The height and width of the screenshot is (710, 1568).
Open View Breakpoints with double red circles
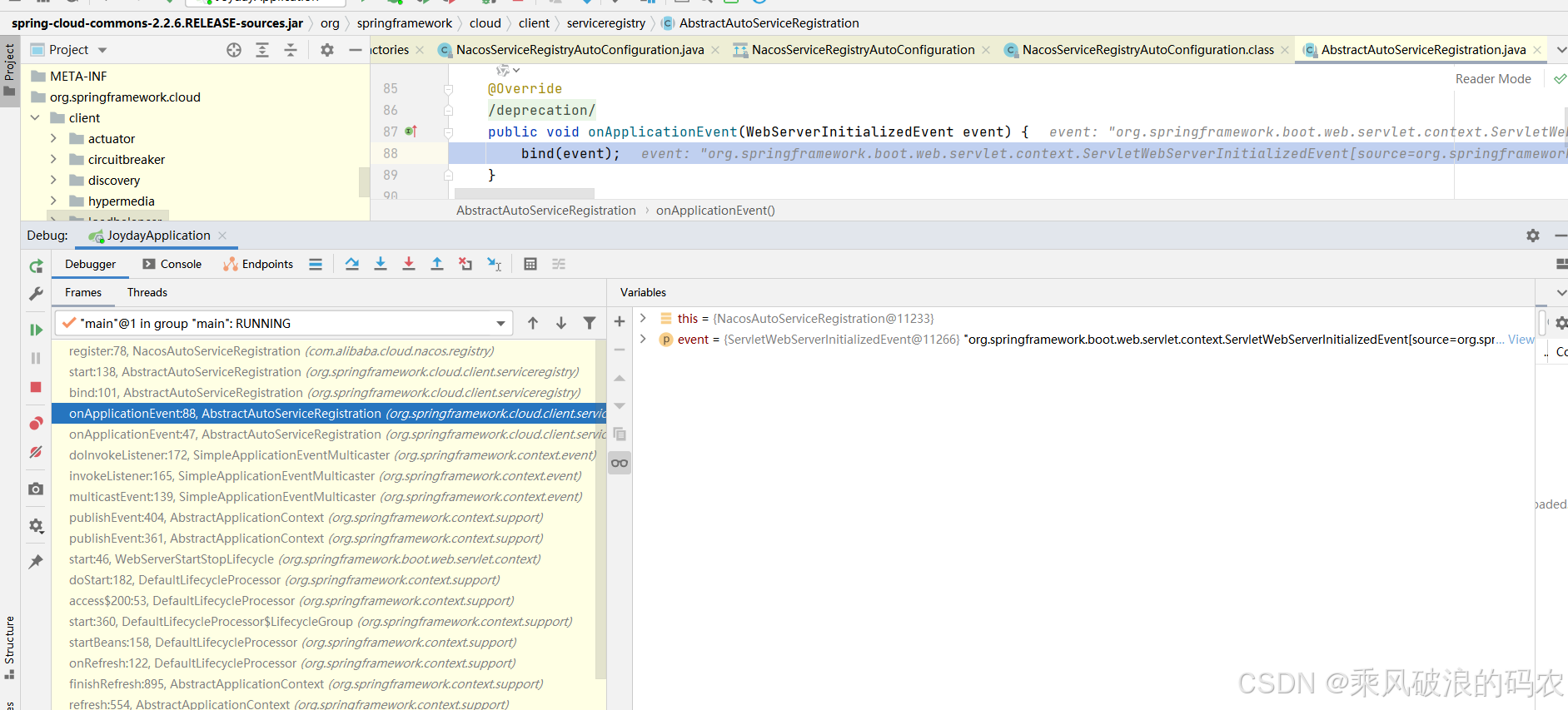[36, 424]
